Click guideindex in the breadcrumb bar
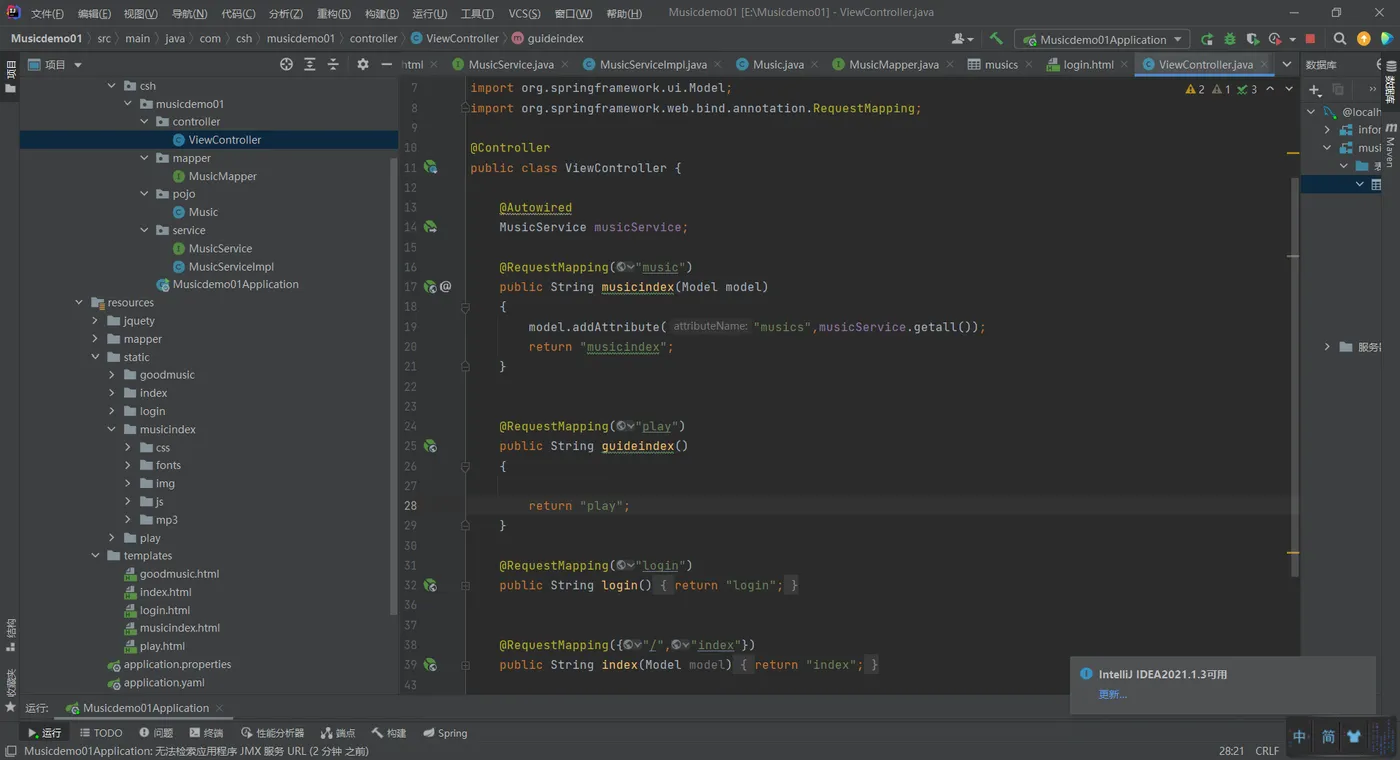1400x760 pixels. [555, 38]
